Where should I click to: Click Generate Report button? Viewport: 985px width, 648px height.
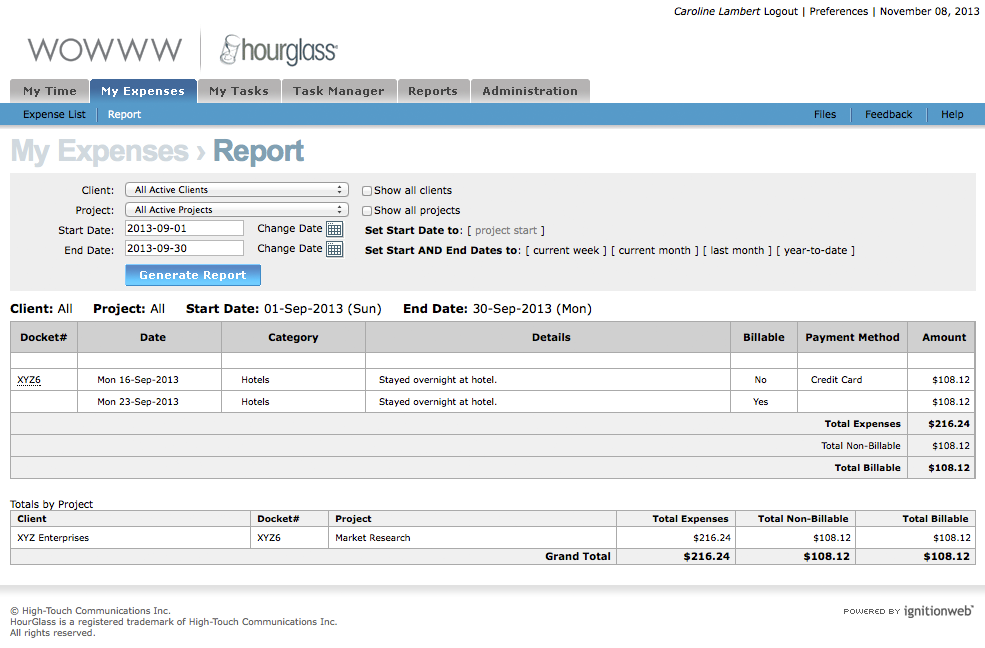pos(193,275)
